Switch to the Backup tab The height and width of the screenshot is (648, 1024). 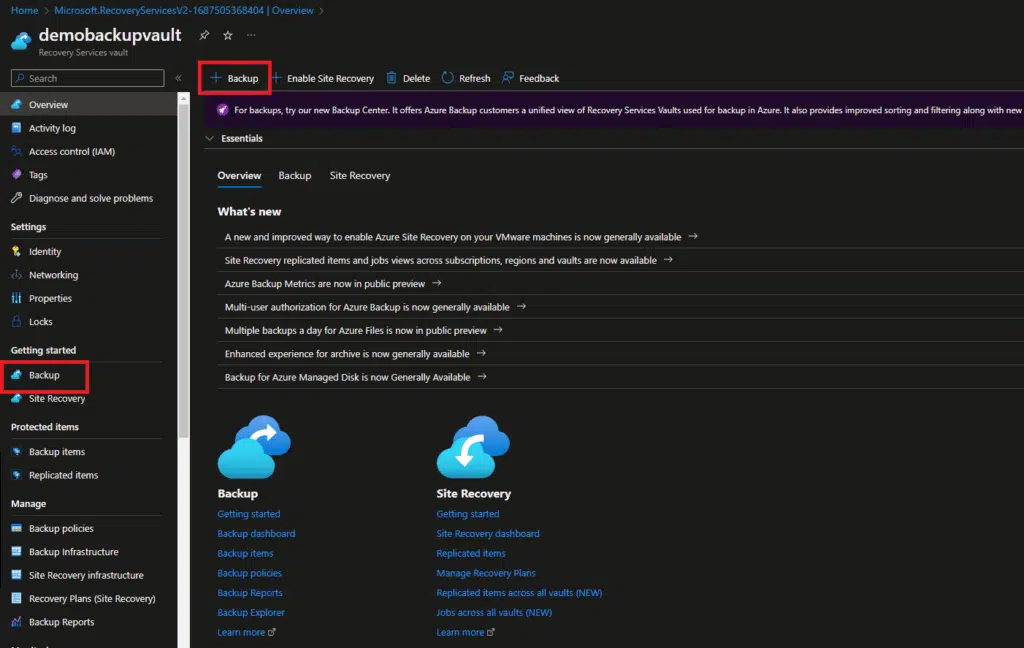point(295,175)
